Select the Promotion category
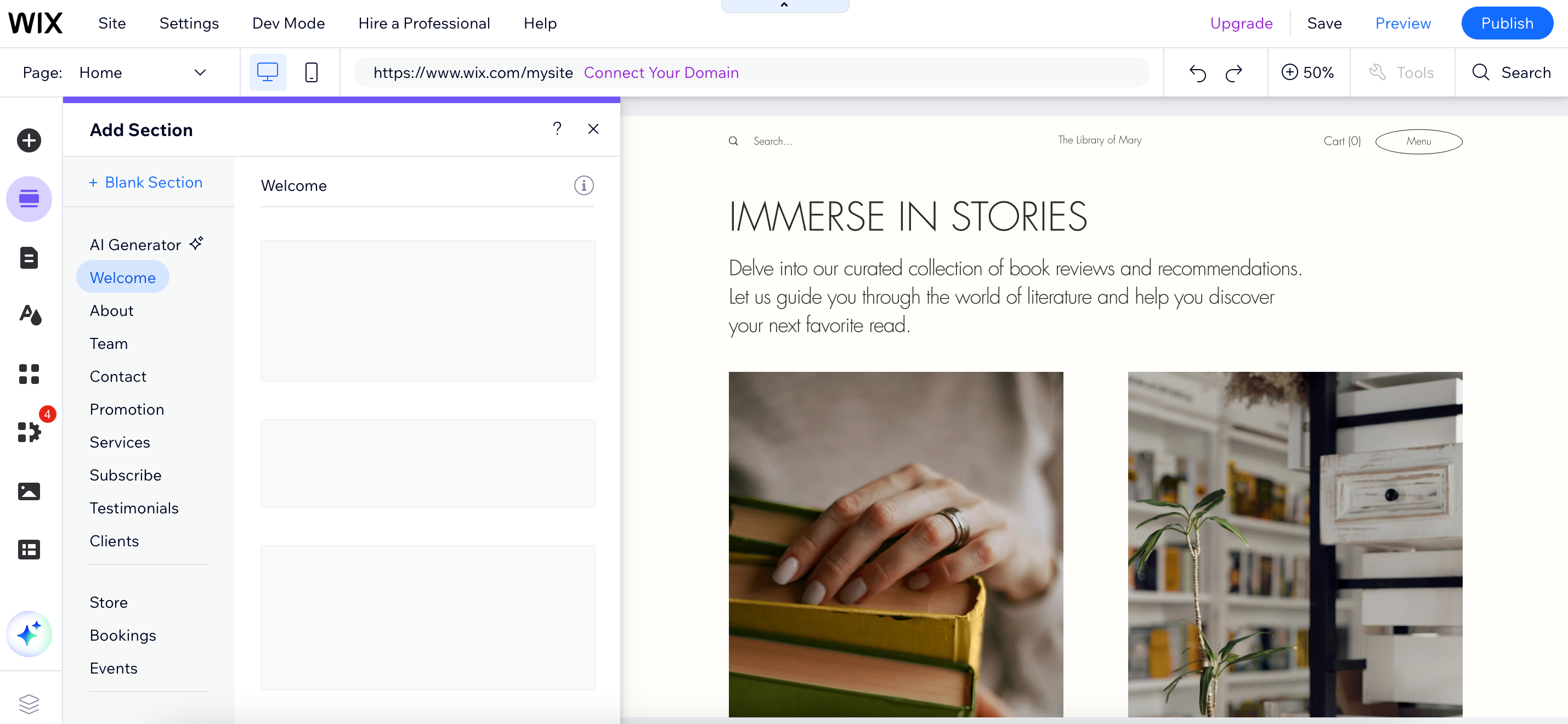1568x724 pixels. pos(127,409)
